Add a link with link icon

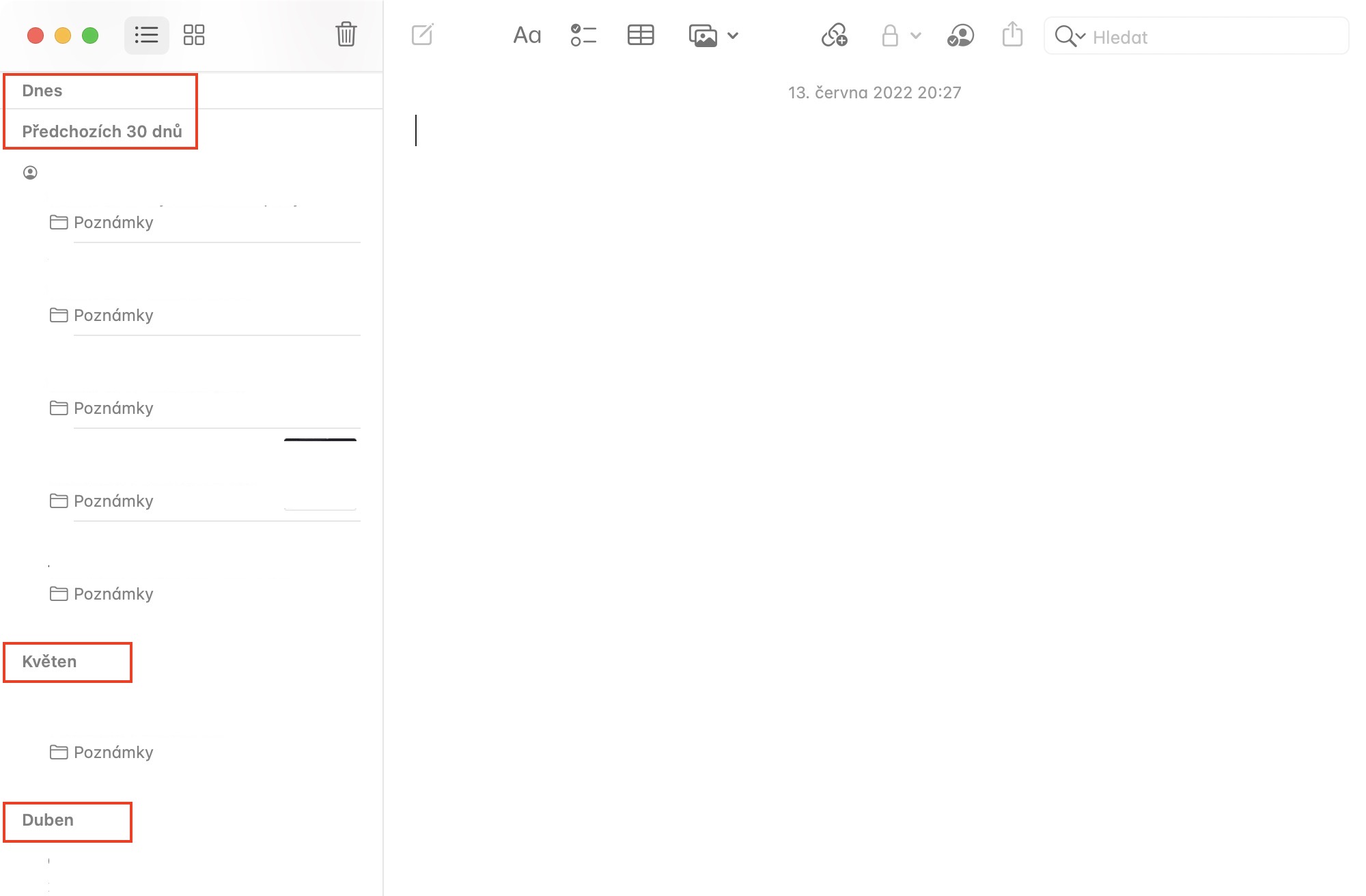[834, 36]
